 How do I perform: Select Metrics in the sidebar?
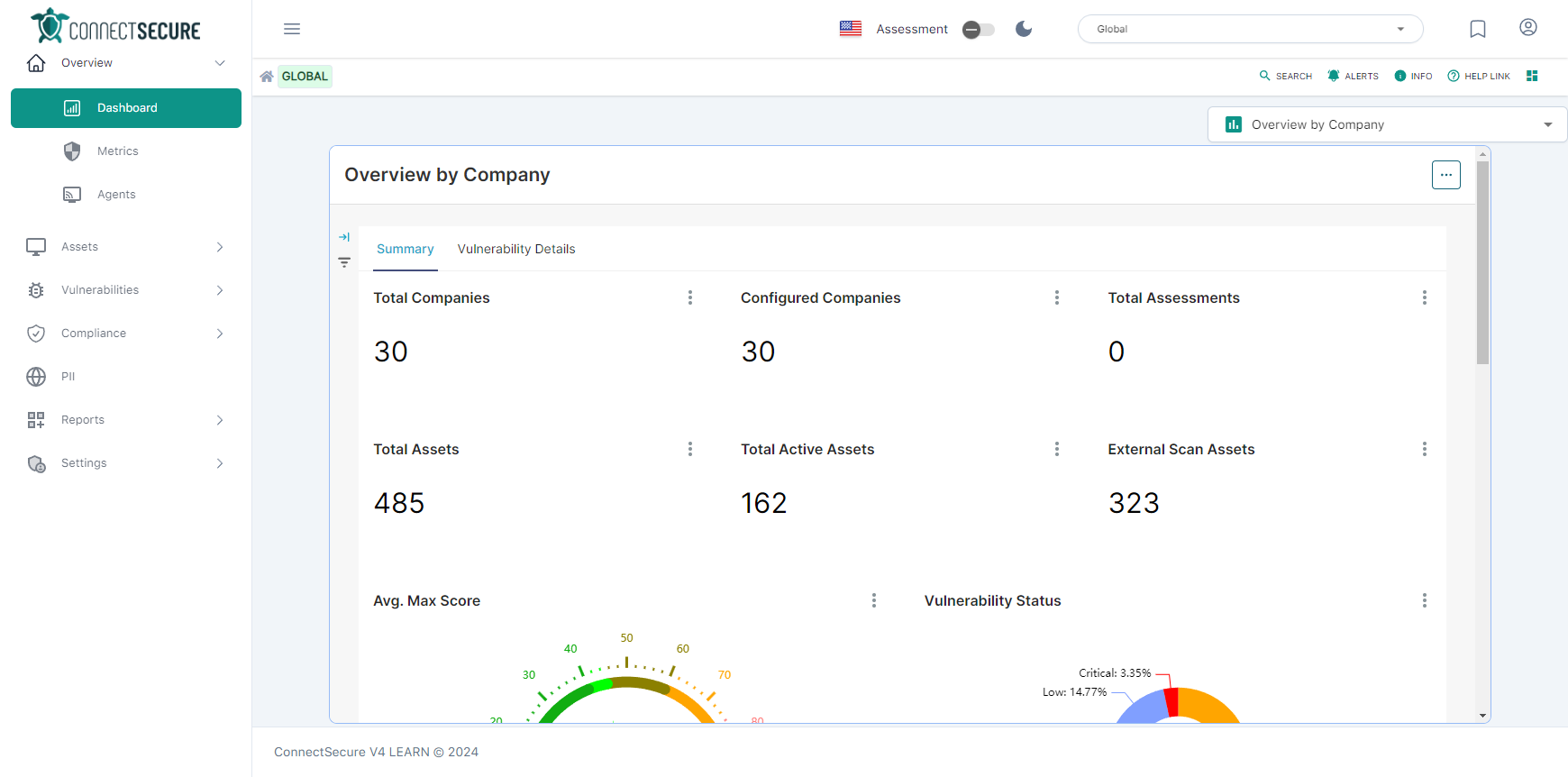118,151
